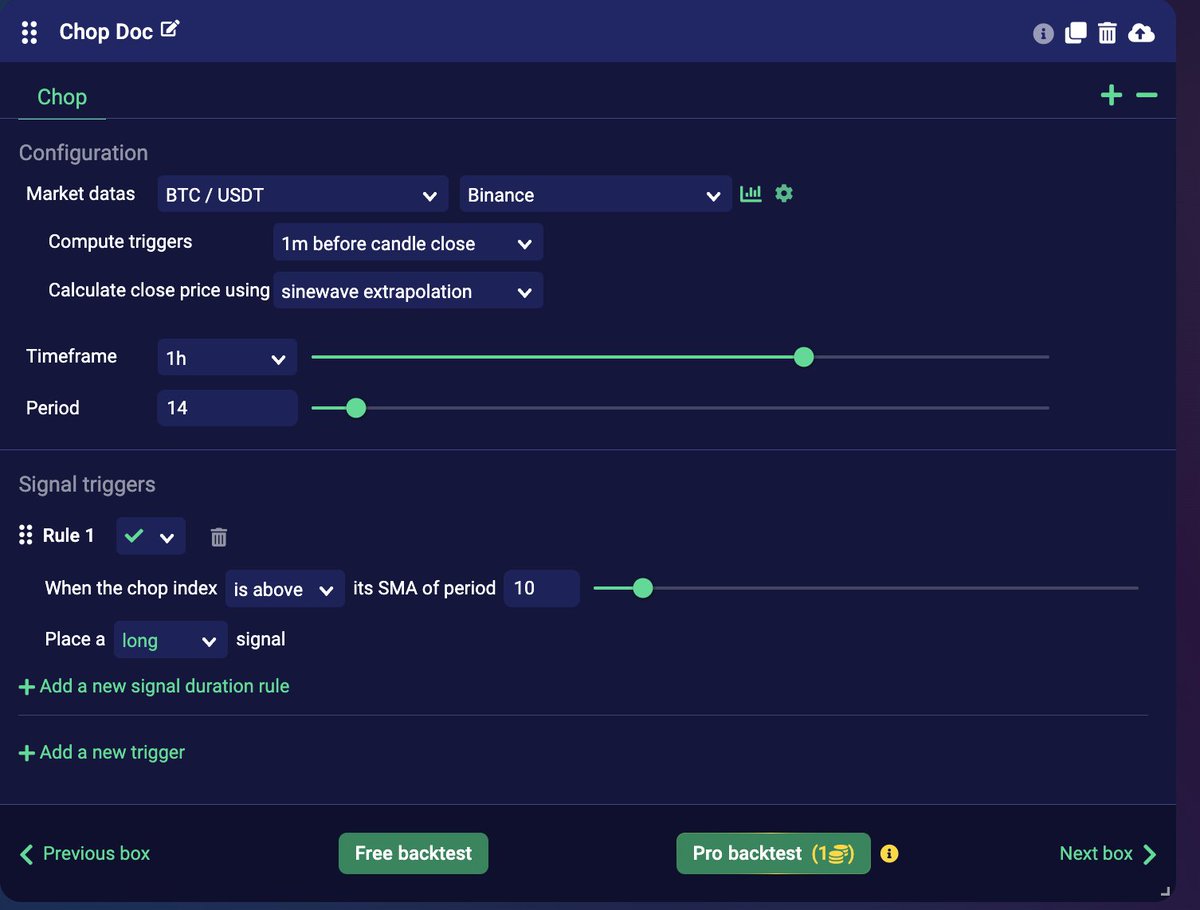
Task: Delete the box with header trash icon
Action: point(1107,33)
